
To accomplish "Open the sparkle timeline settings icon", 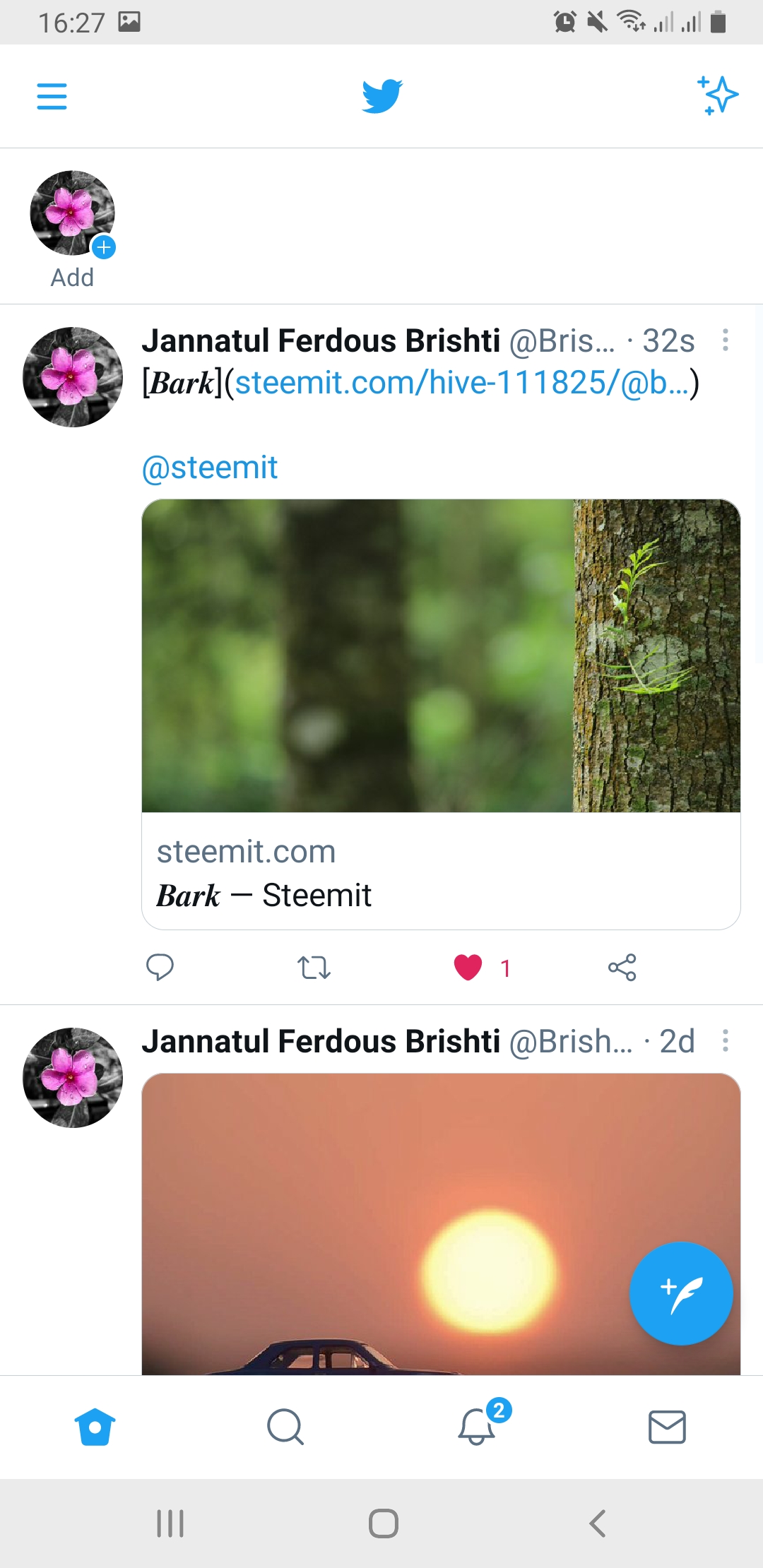I will 717,95.
